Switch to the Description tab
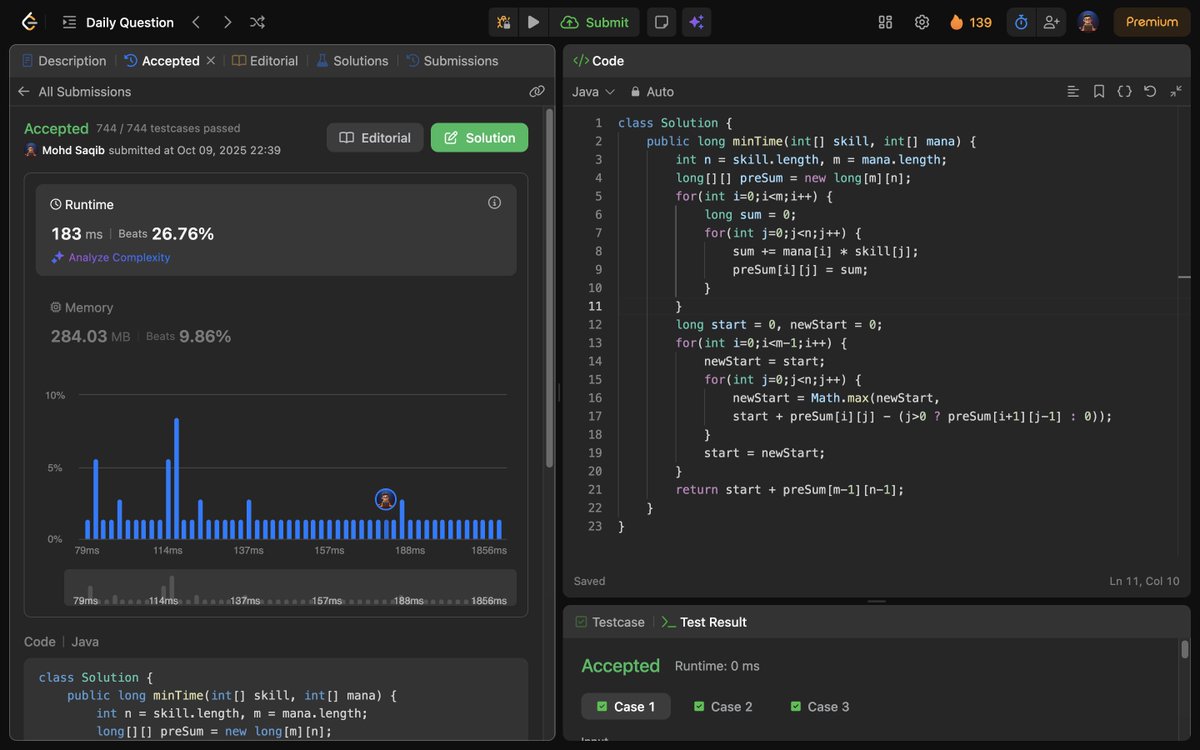Viewport: 1200px width, 750px height. click(63, 61)
